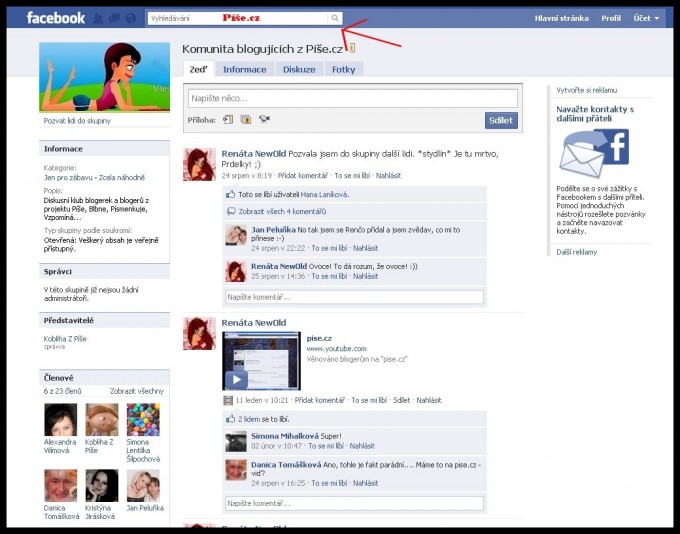
Task: Click the search magnifier button
Action: coord(335,18)
